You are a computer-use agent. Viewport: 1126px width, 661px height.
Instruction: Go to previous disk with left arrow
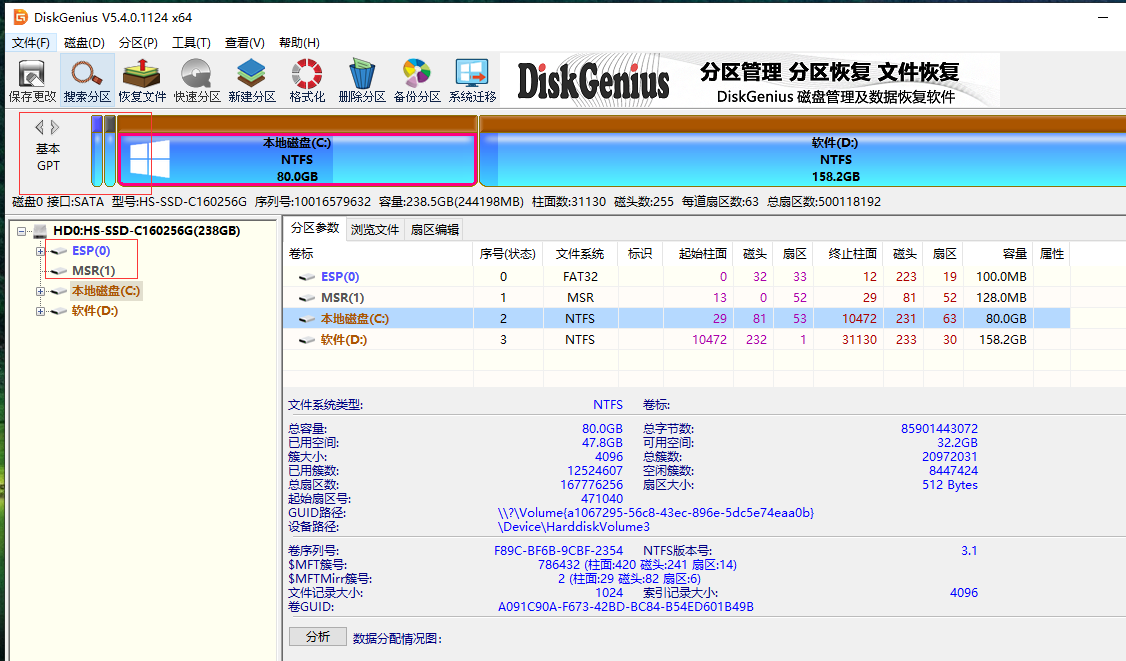point(39,127)
